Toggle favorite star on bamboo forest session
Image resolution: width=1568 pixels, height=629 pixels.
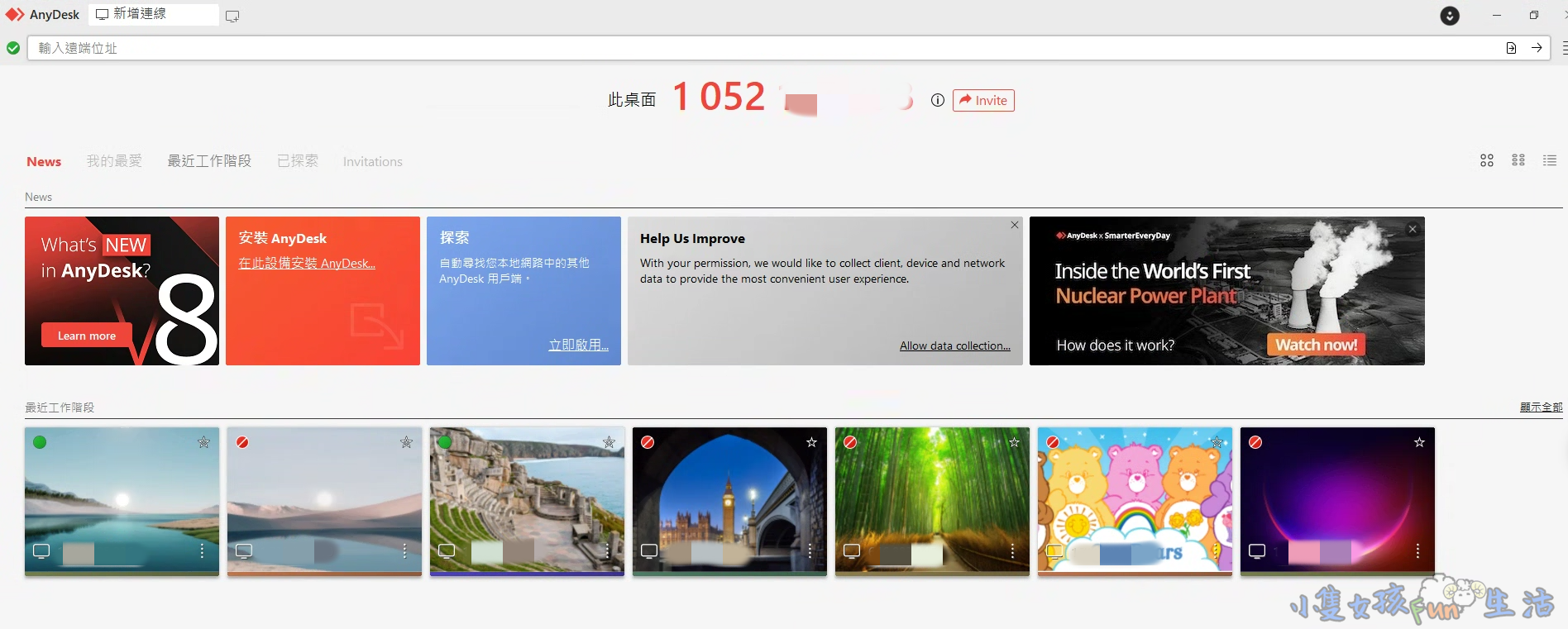click(1014, 442)
